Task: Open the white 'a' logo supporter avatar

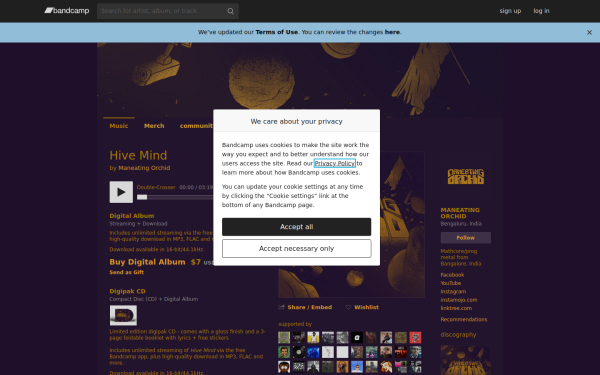Action: point(357,338)
